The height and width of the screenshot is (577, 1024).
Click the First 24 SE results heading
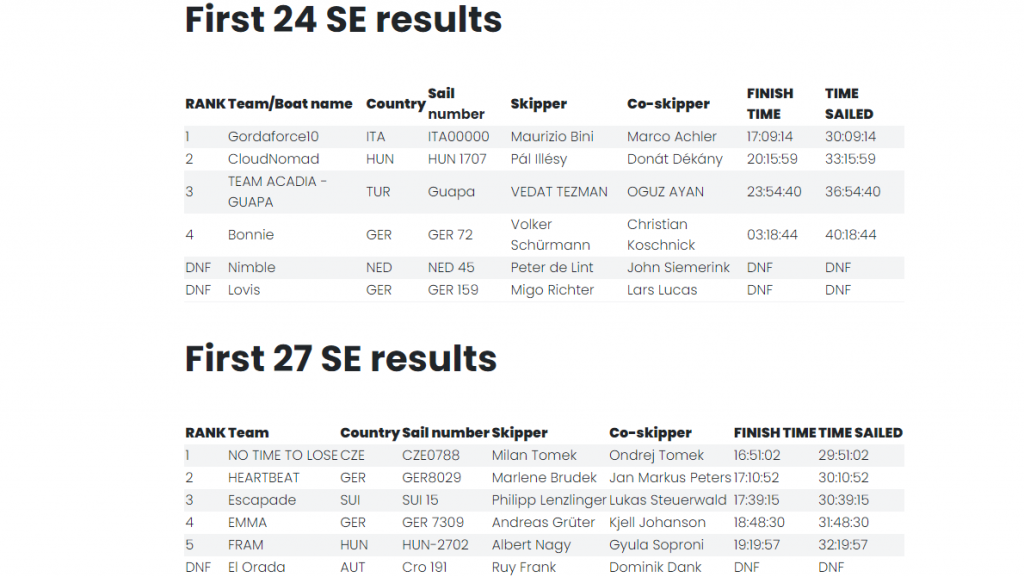pos(344,19)
